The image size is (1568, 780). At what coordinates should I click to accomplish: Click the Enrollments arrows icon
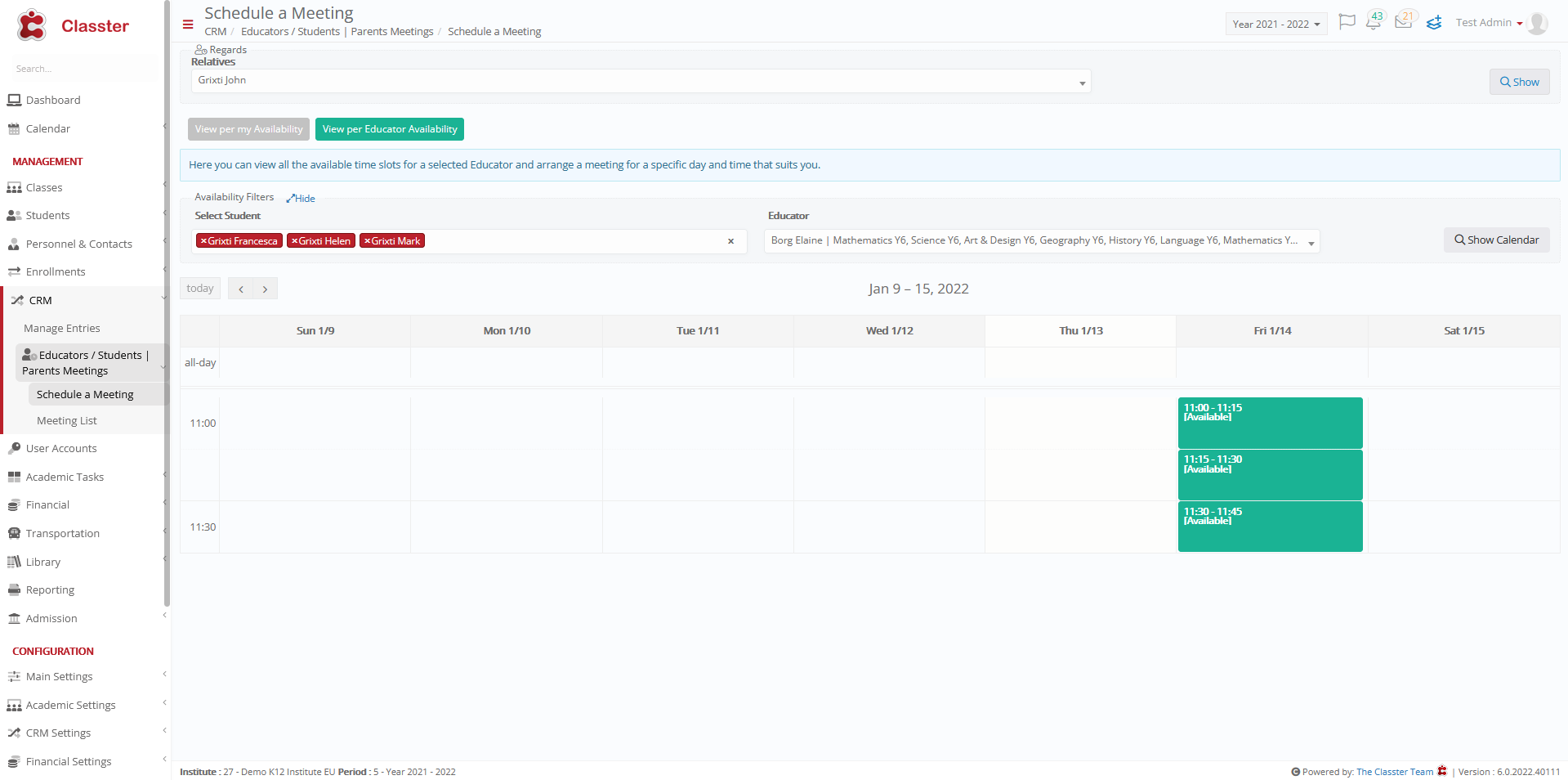(x=14, y=271)
